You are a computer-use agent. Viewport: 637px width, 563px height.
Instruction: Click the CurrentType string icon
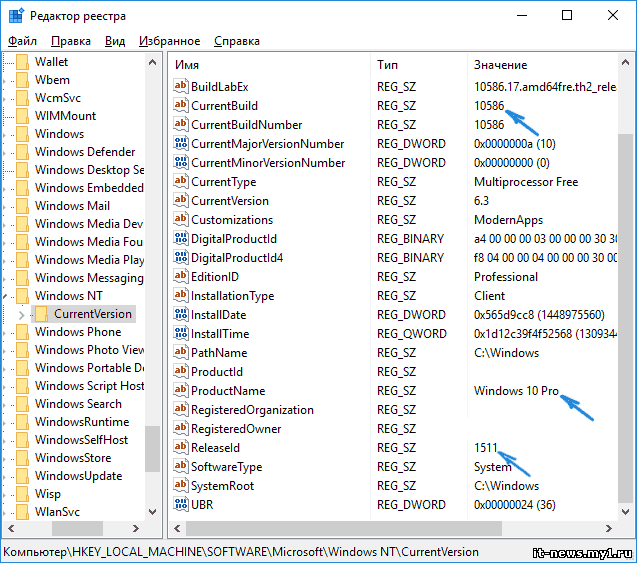point(180,181)
